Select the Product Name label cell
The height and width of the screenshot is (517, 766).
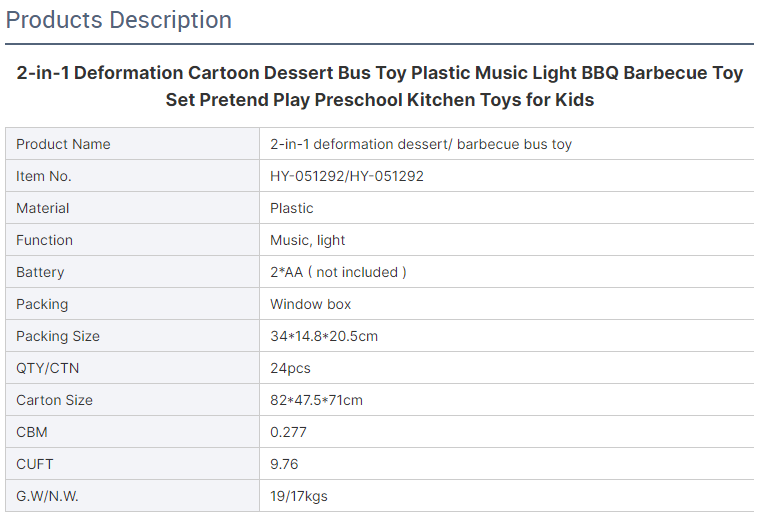132,144
